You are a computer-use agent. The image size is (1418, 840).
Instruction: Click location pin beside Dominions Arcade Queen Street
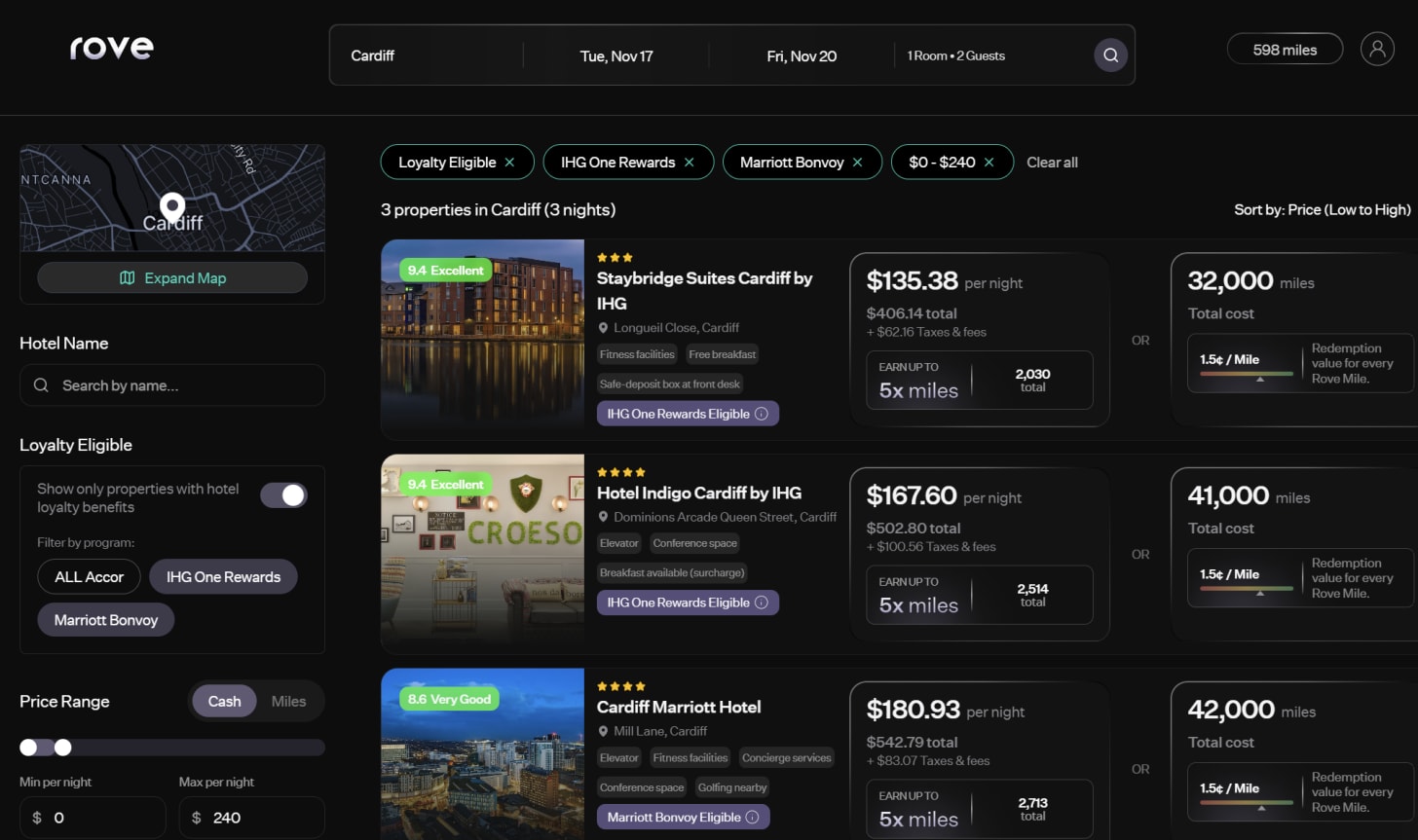[604, 517]
